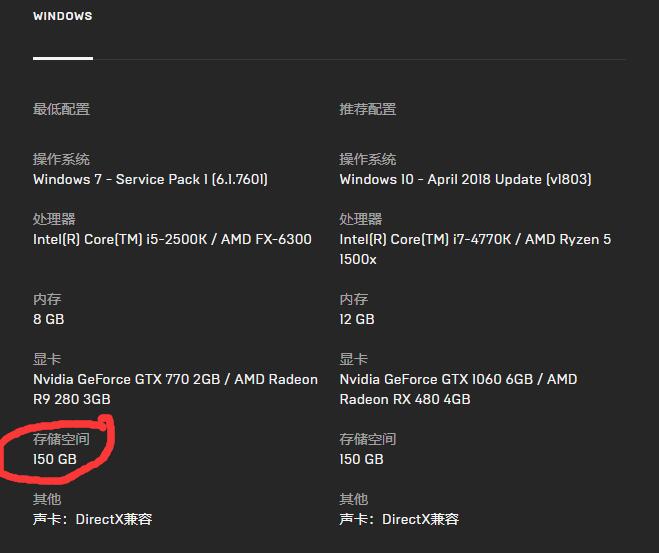
Task: Click the 显卡 label in the recommended column
Action: click(x=353, y=359)
